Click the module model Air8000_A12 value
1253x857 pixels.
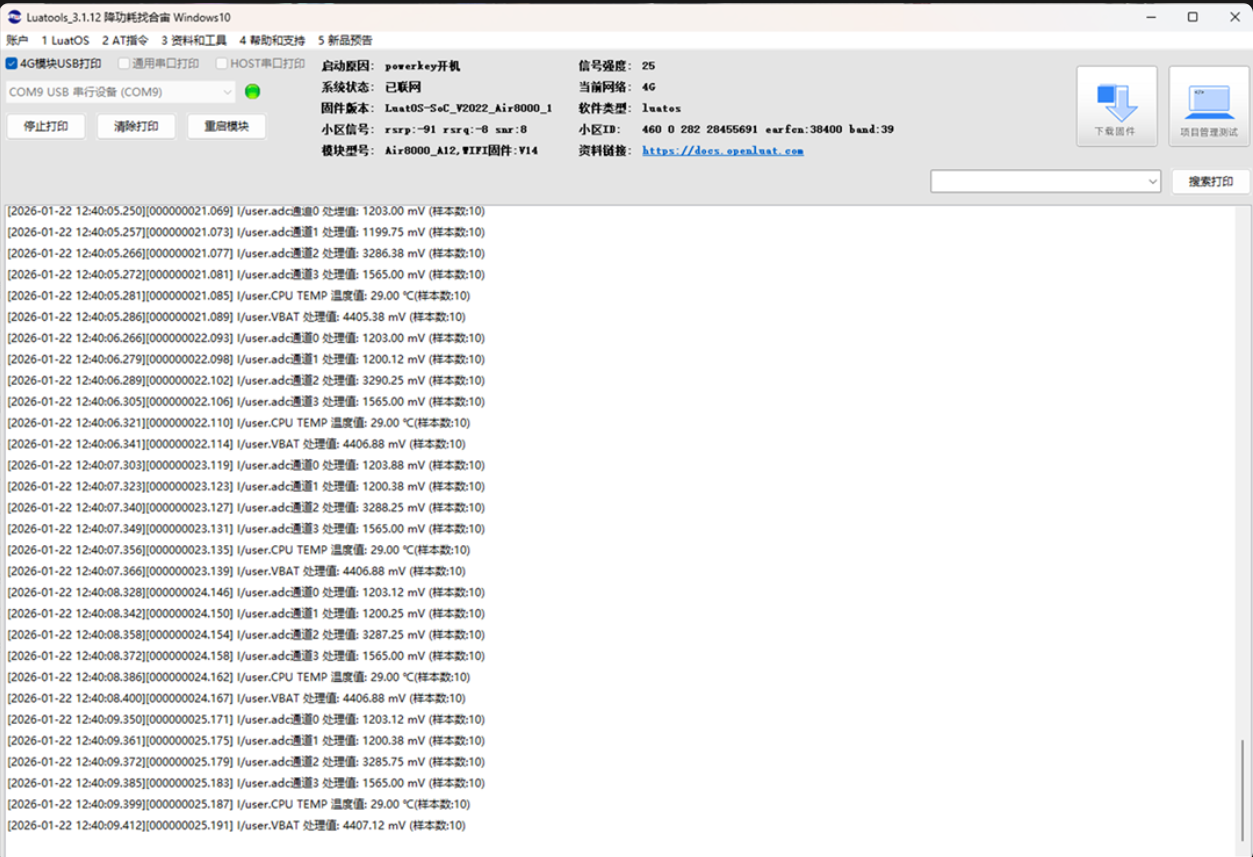coord(461,151)
